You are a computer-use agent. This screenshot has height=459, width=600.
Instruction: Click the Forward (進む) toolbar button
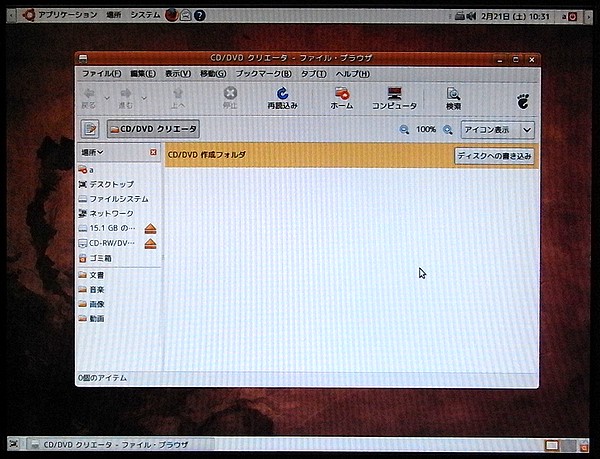point(126,98)
